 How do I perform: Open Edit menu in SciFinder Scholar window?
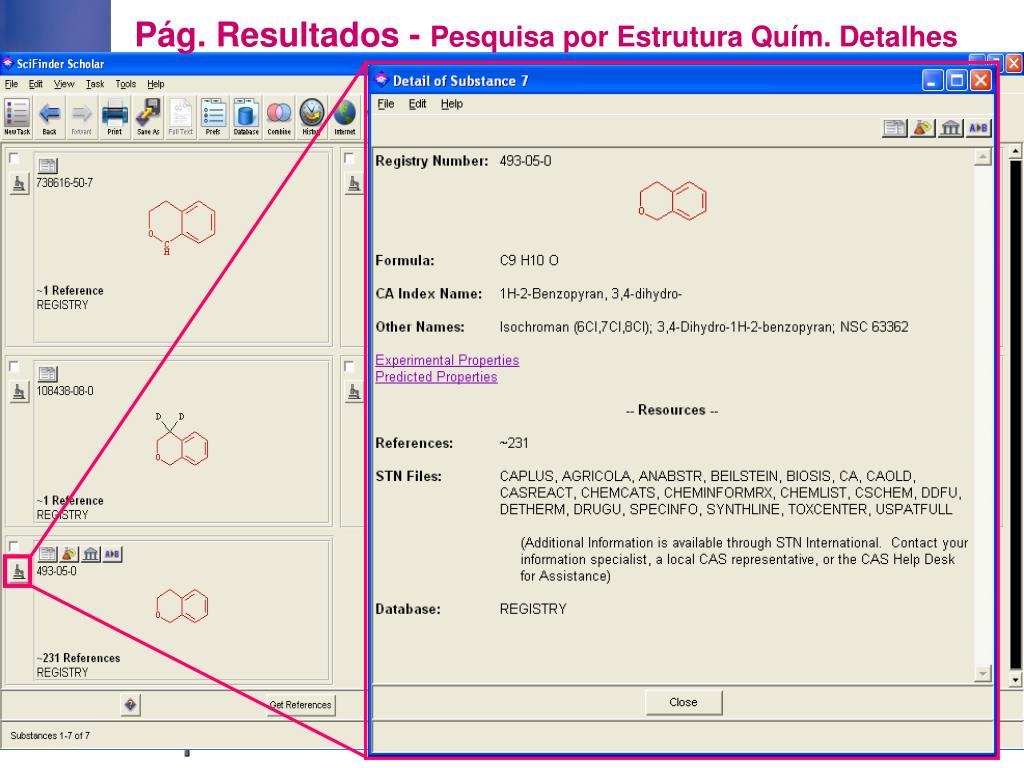35,84
